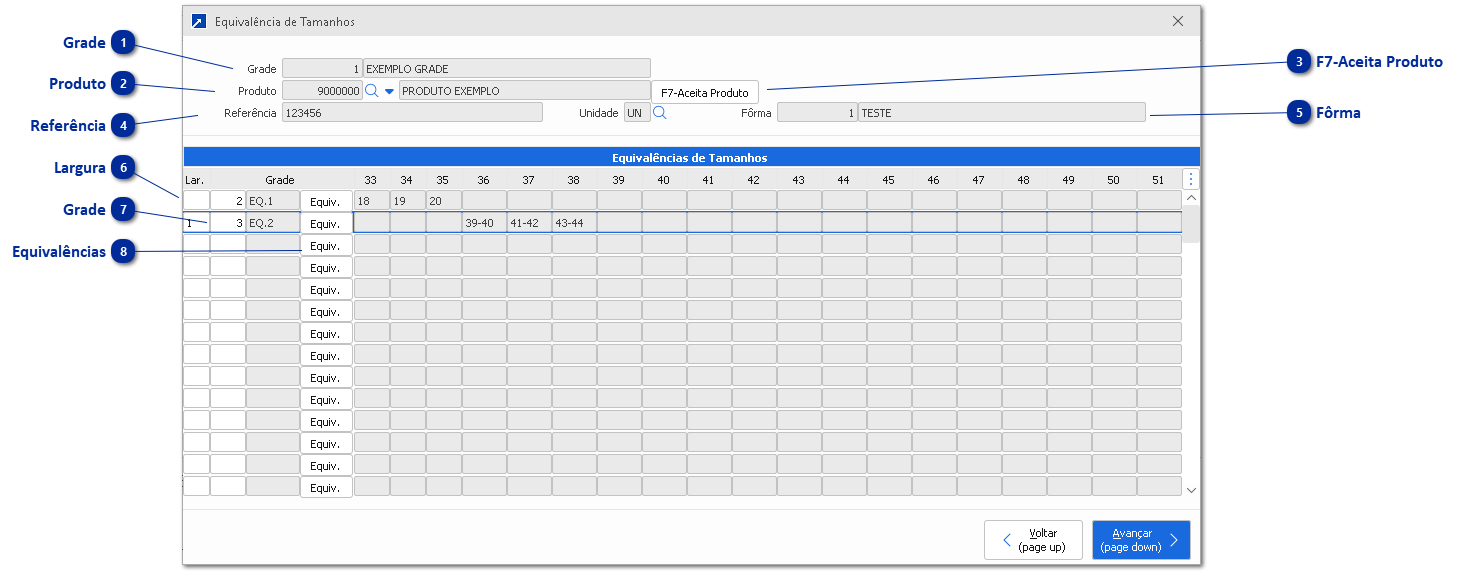Viewport: 1459px width, 581px height.
Task: Click grade number cell 3 in second row
Action: [x=228, y=223]
